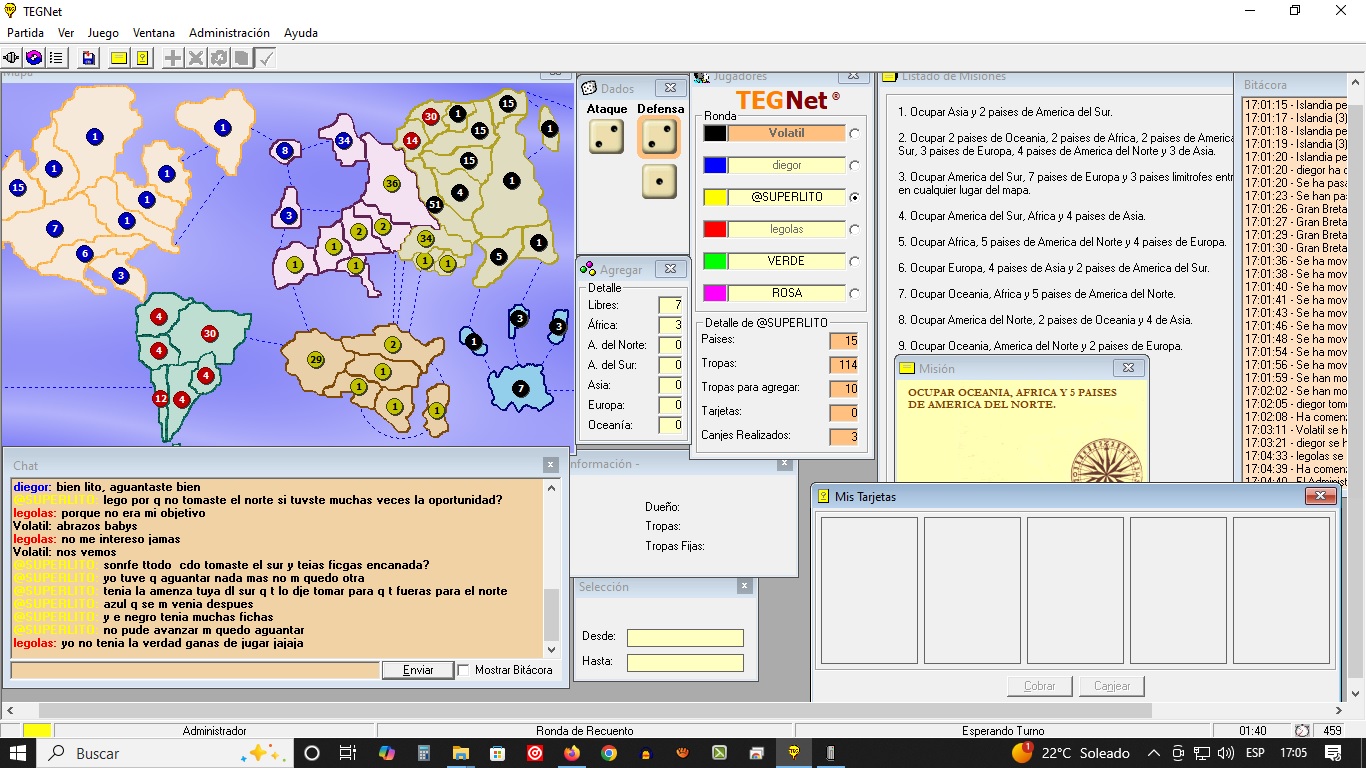Screen dimensions: 1366x768
Task: Open the Partida menu
Action: coord(25,33)
